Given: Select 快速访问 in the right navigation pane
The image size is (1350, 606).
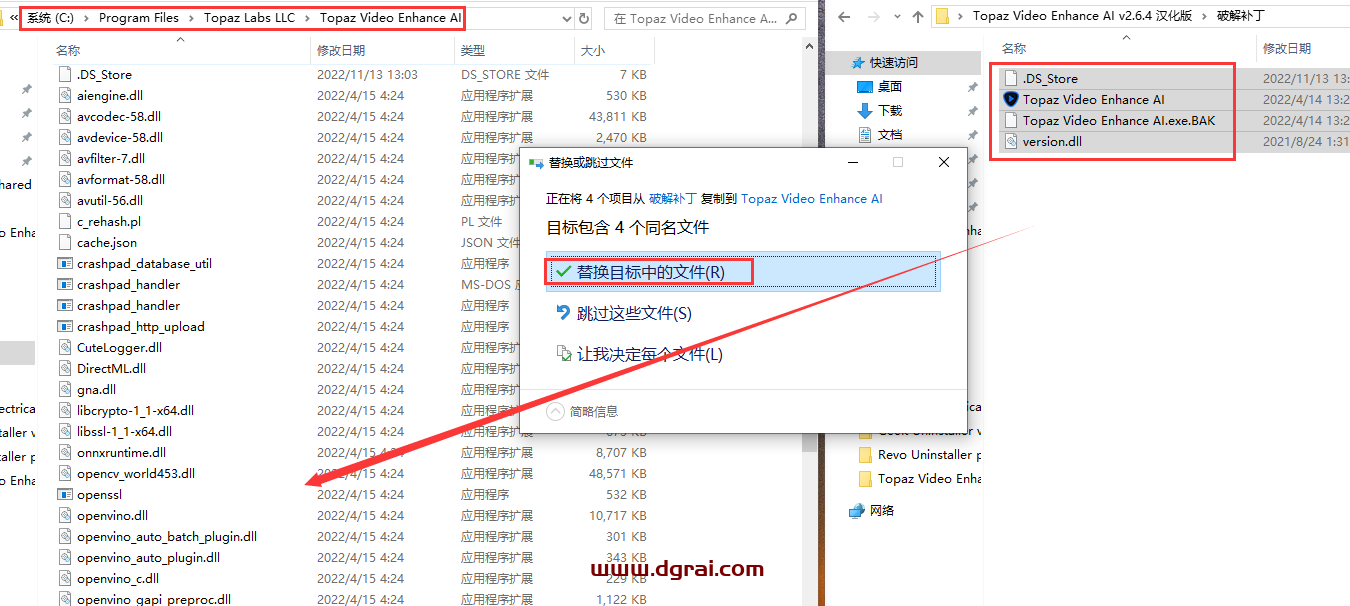Looking at the screenshot, I should pos(893,62).
